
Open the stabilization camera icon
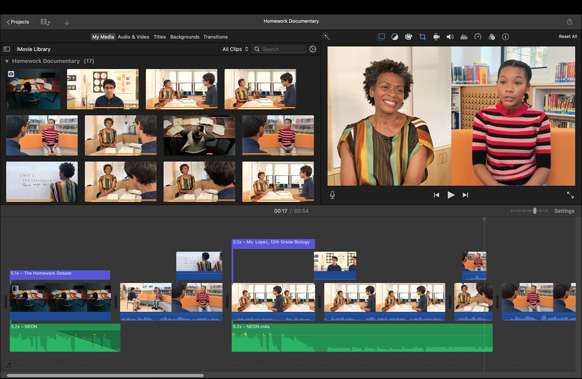pos(436,37)
